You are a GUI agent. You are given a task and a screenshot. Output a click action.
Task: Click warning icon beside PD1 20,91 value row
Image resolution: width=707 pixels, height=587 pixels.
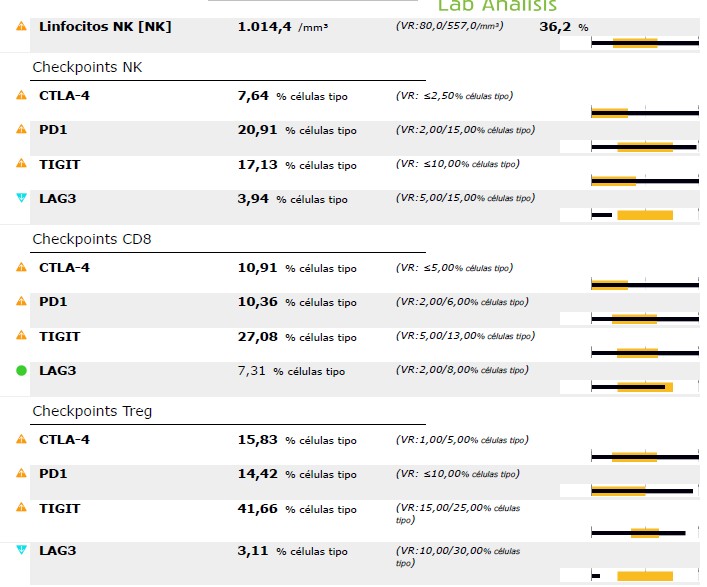click(x=21, y=130)
